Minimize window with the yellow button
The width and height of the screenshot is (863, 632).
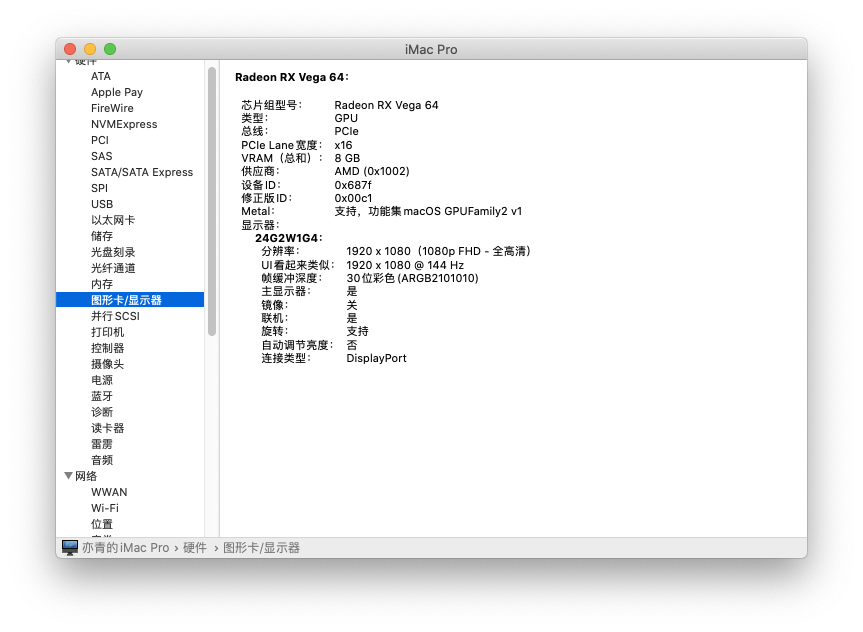point(90,49)
